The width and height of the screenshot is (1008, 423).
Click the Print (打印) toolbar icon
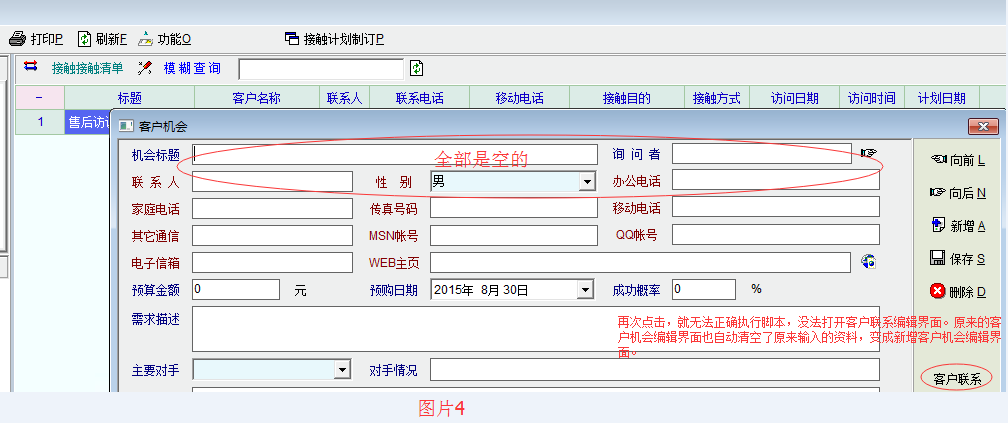coord(17,39)
